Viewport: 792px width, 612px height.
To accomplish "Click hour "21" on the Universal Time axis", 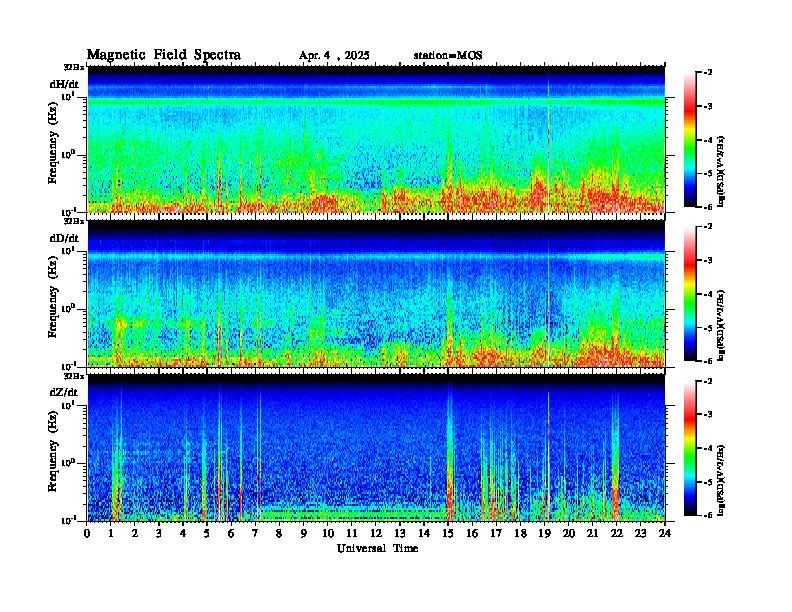I will pos(592,533).
